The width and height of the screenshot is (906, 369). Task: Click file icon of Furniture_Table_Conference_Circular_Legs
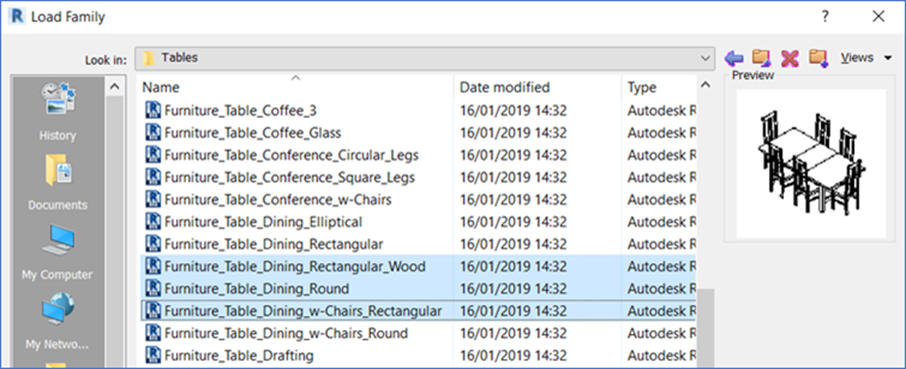[x=153, y=155]
